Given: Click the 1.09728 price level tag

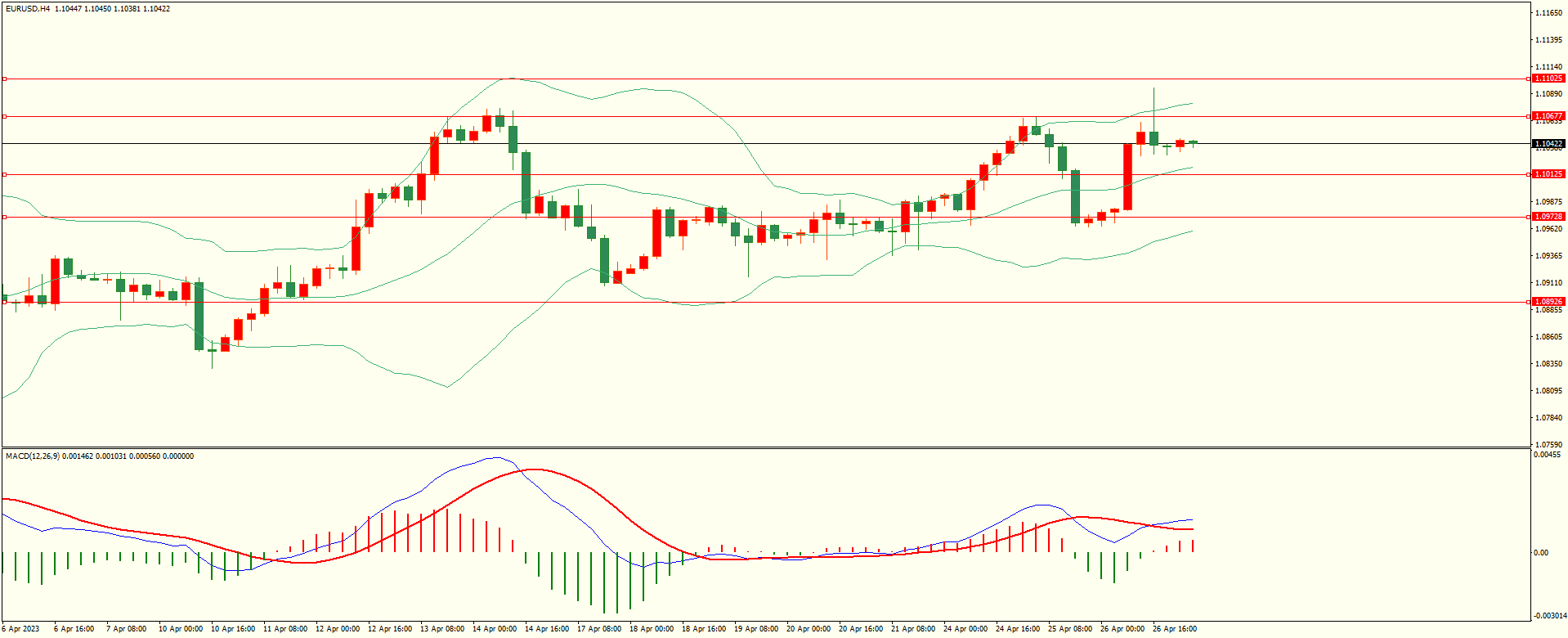Looking at the screenshot, I should coord(1548,217).
